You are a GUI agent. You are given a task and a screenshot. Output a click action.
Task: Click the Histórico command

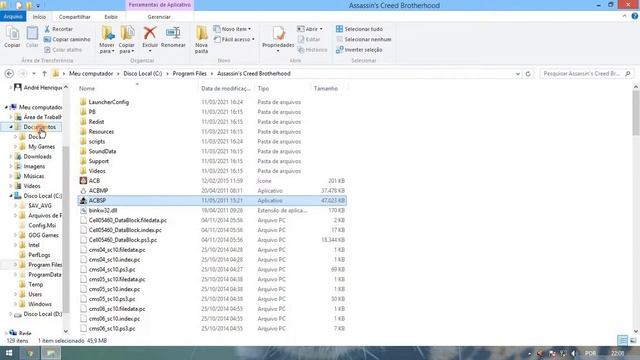coord(312,50)
